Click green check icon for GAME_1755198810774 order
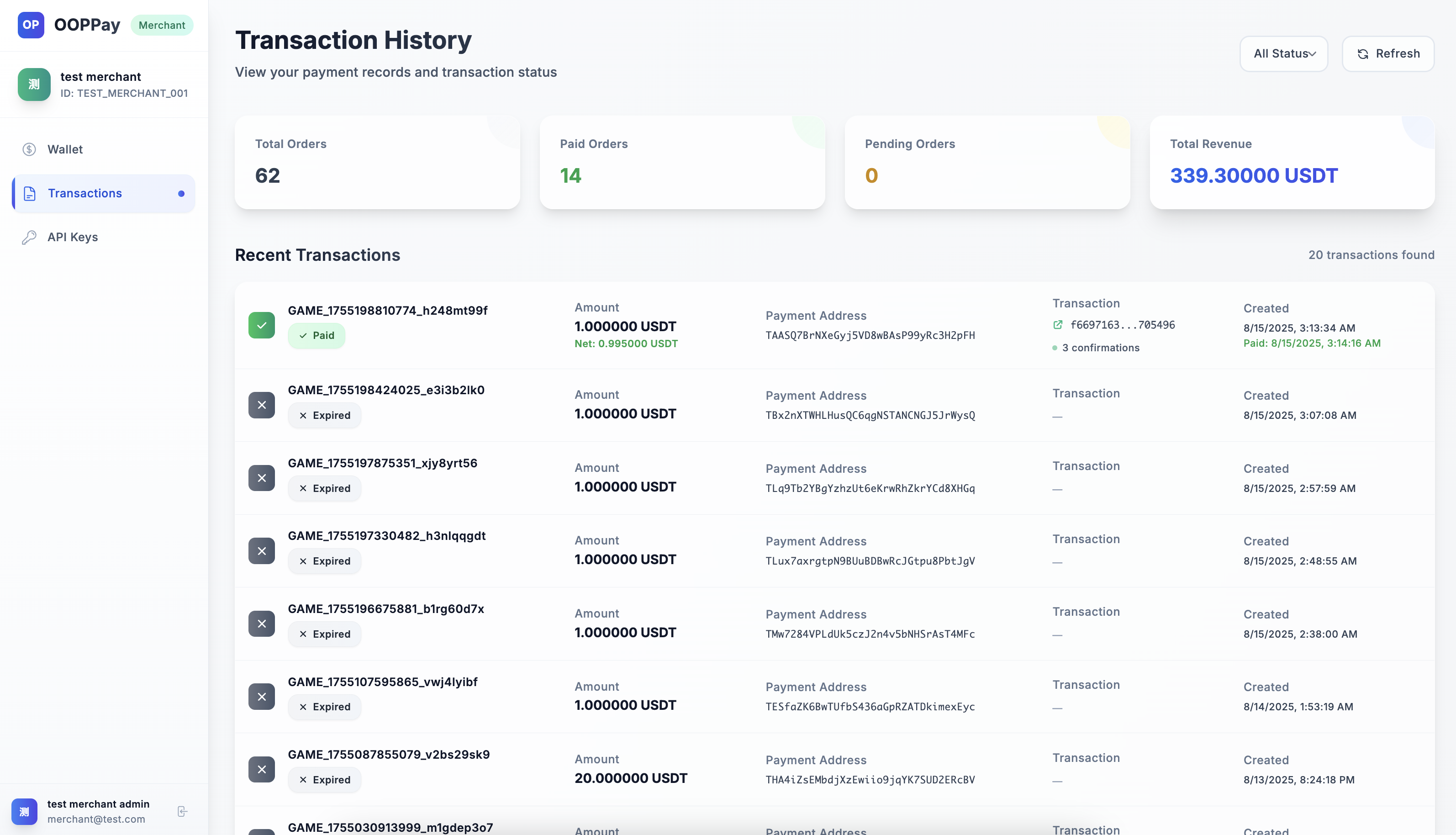The width and height of the screenshot is (1456, 835). point(261,325)
